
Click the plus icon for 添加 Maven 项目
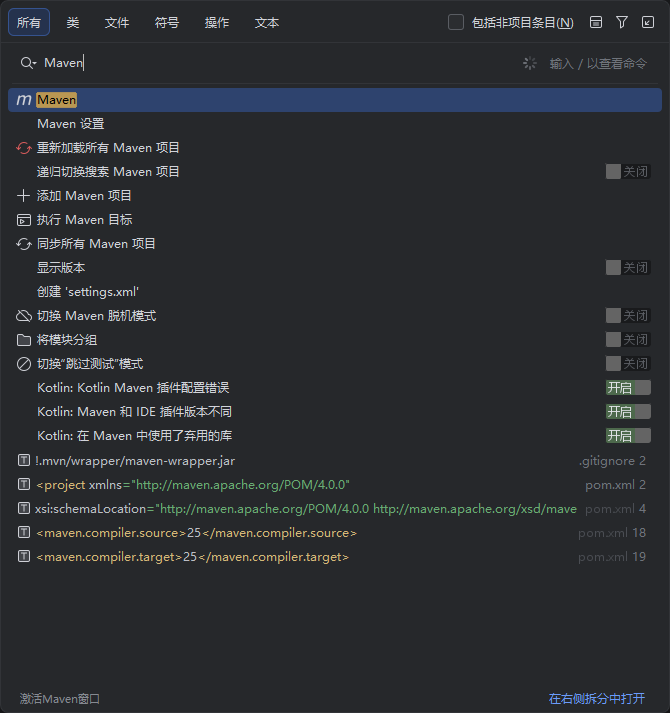[x=23, y=196]
